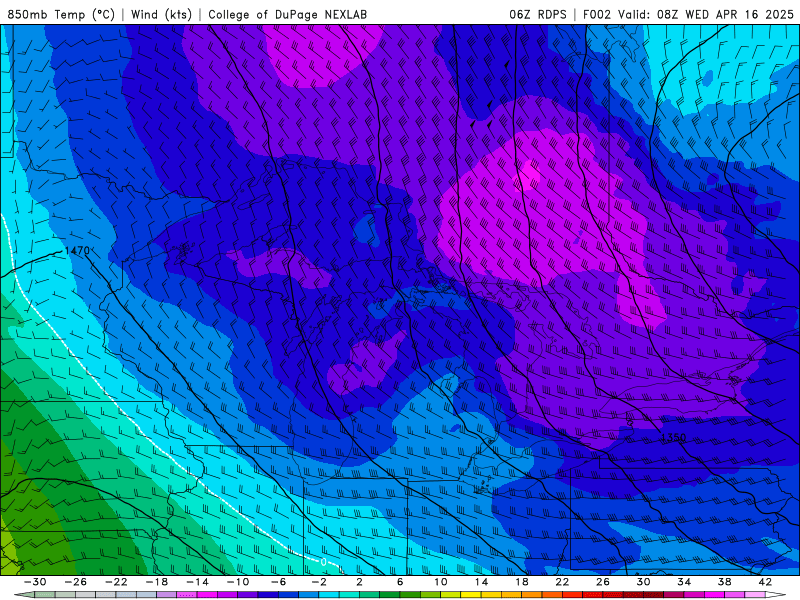This screenshot has width=800, height=600.
Task: Click the "850mb Temp (°C)" title text
Action: [x=61, y=14]
